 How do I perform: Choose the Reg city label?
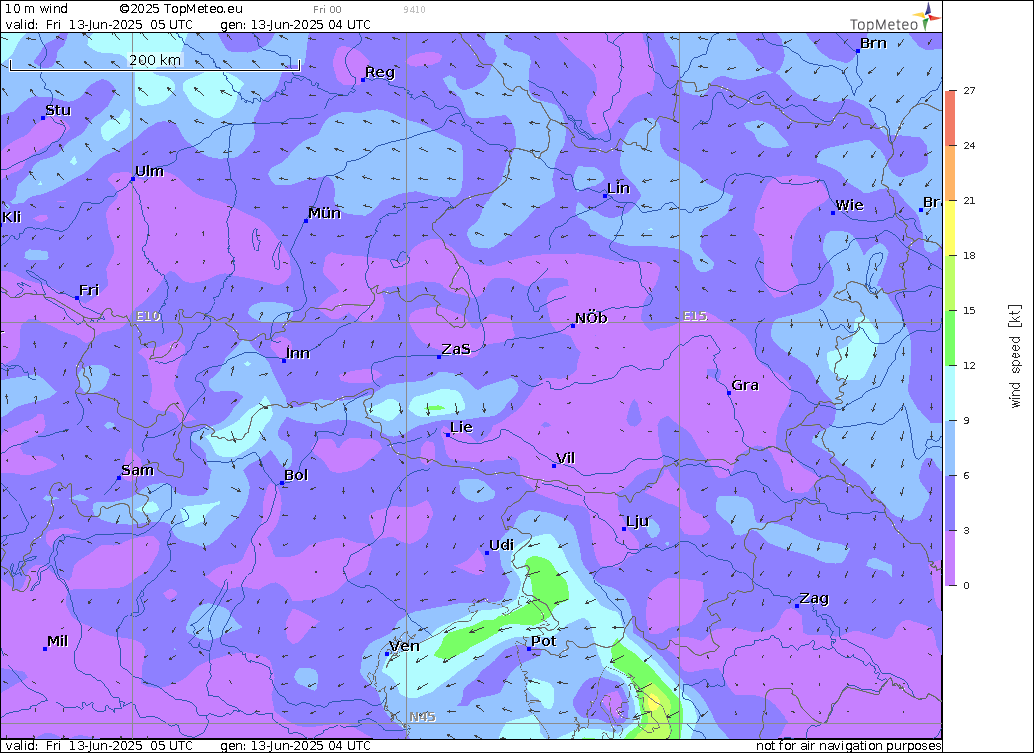coord(380,73)
